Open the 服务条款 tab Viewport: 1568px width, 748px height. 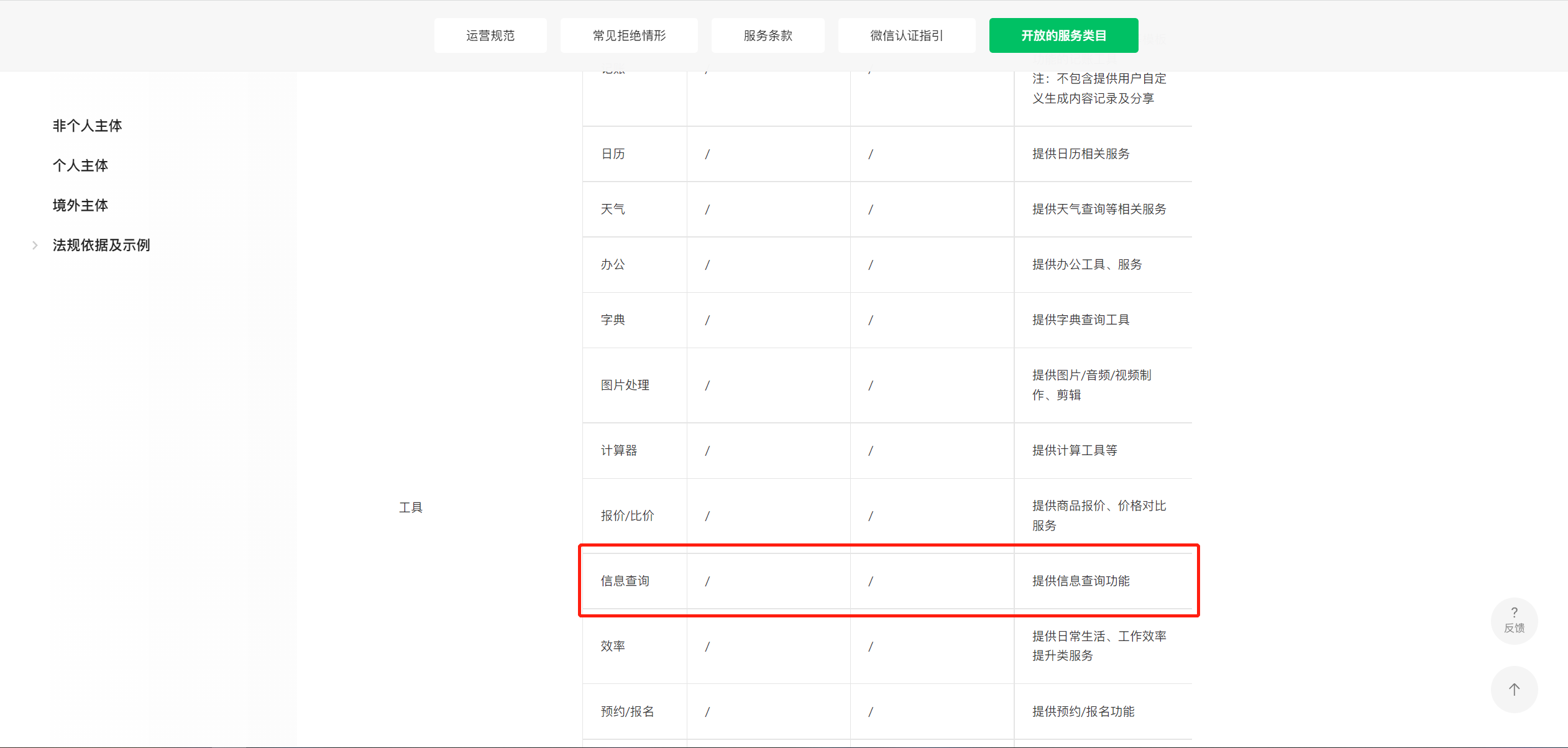tap(768, 35)
